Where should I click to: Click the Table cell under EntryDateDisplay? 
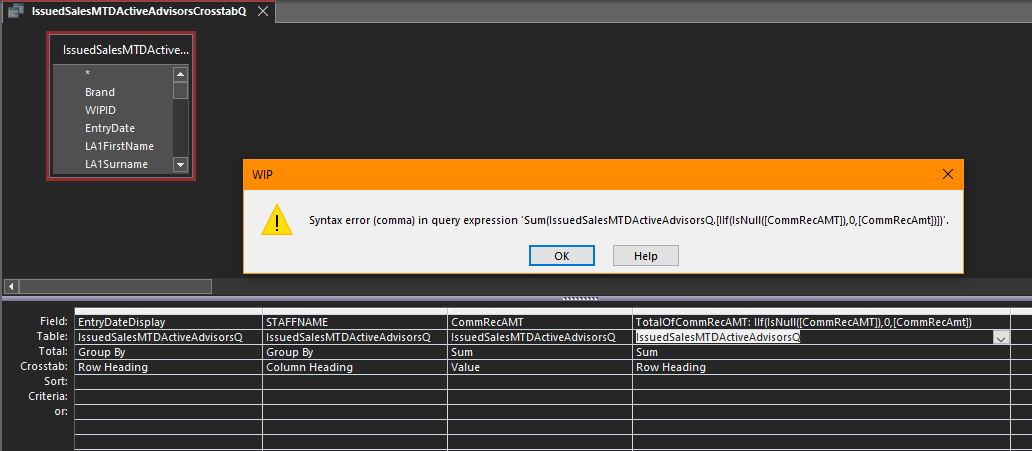click(168, 337)
